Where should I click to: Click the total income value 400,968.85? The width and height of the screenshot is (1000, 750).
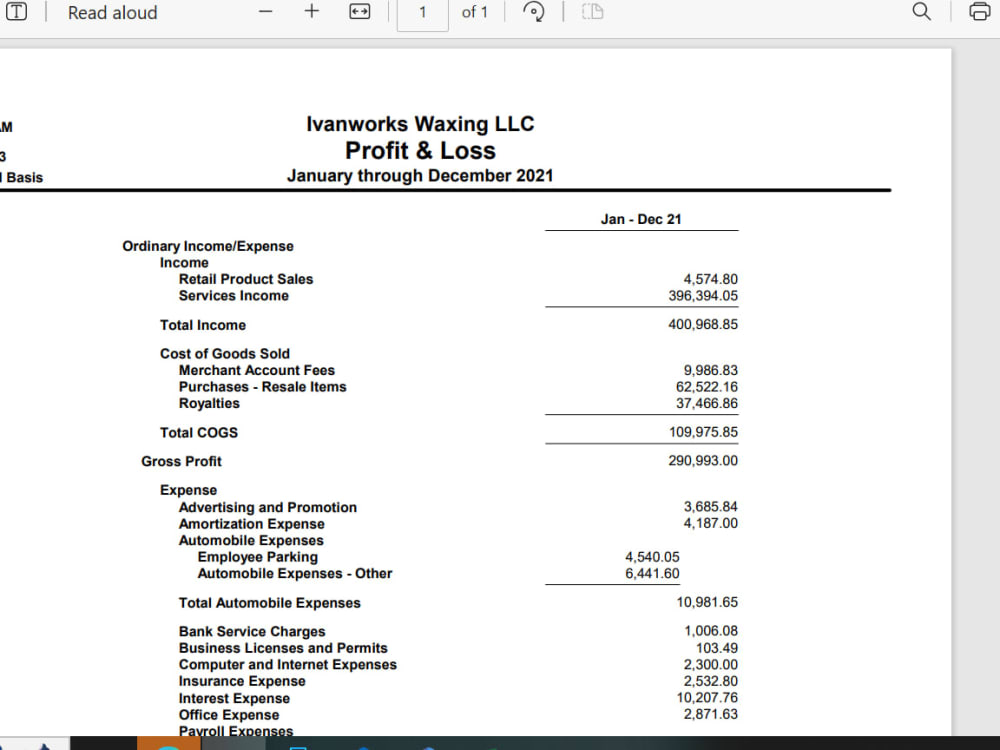(703, 325)
